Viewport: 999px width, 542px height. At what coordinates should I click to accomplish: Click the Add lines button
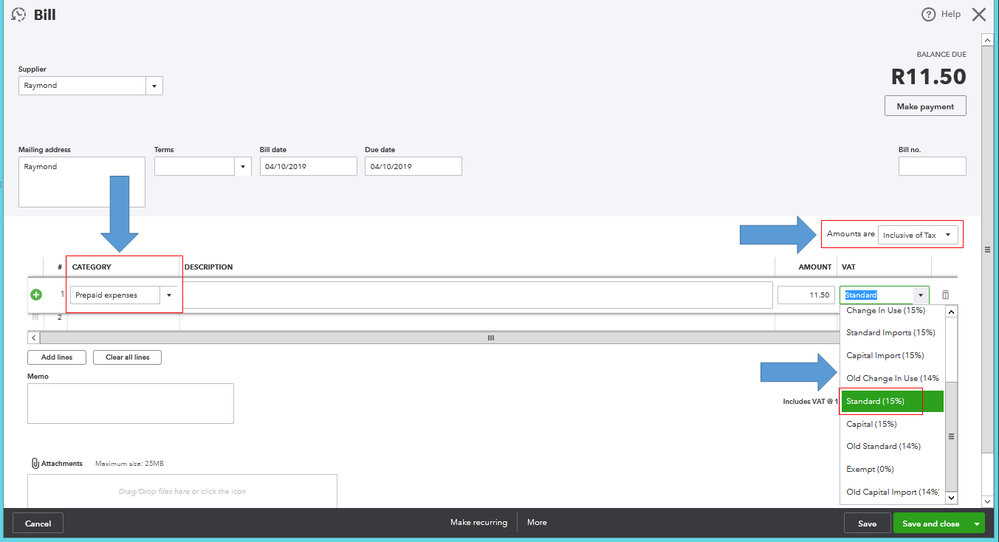pyautogui.click(x=56, y=357)
